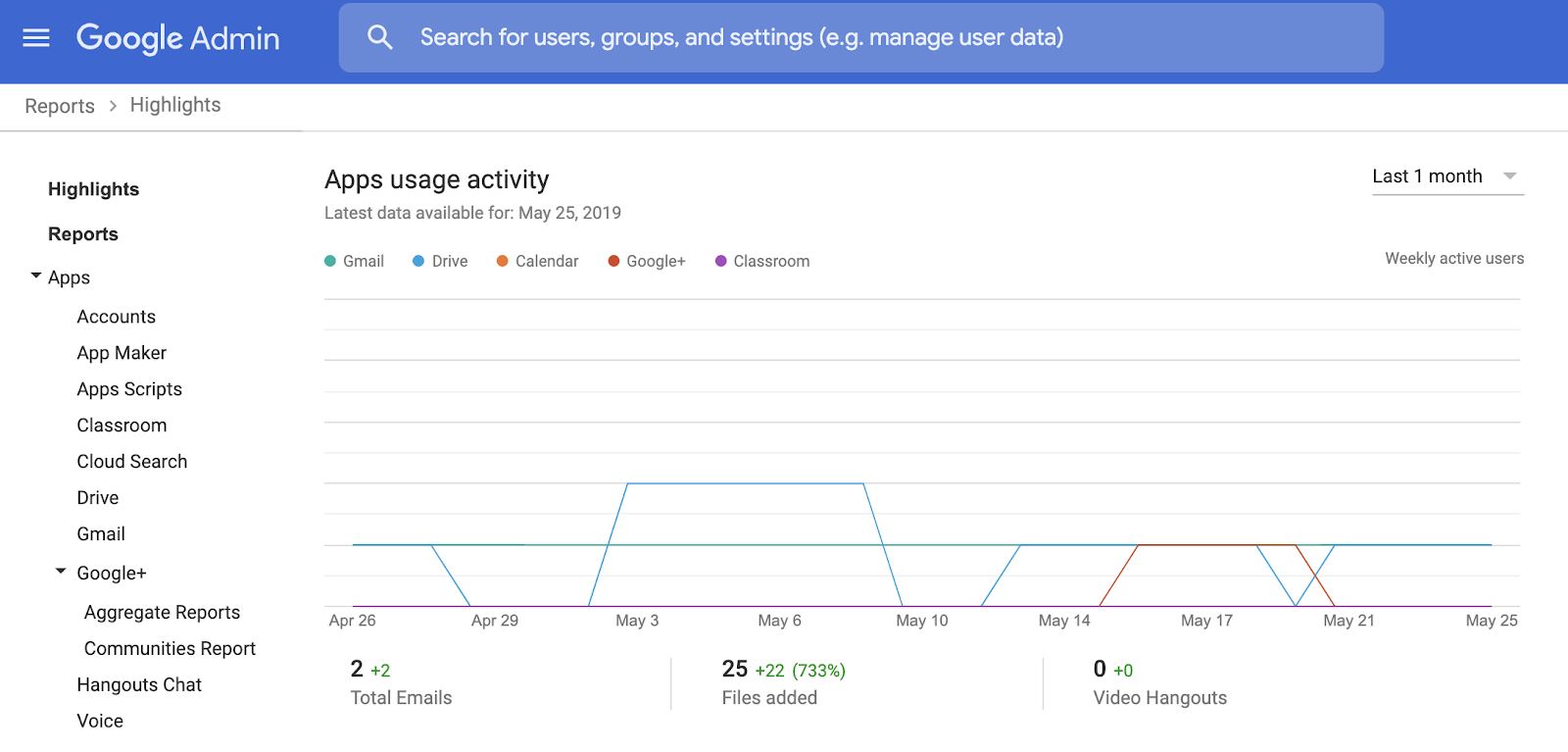
Task: Select Reports in the sidebar
Action: point(83,234)
